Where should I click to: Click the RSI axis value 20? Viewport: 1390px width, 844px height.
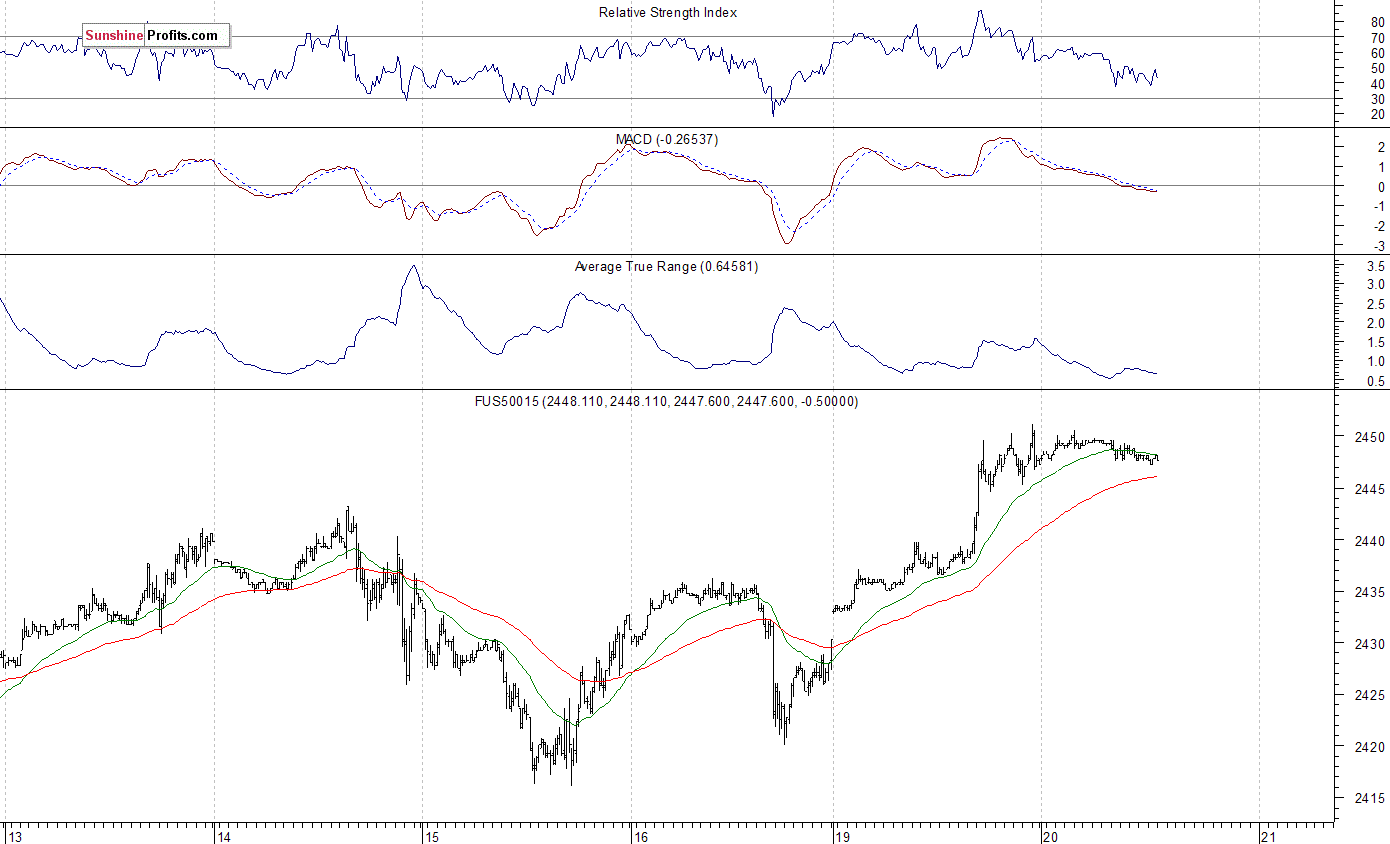(x=1378, y=115)
